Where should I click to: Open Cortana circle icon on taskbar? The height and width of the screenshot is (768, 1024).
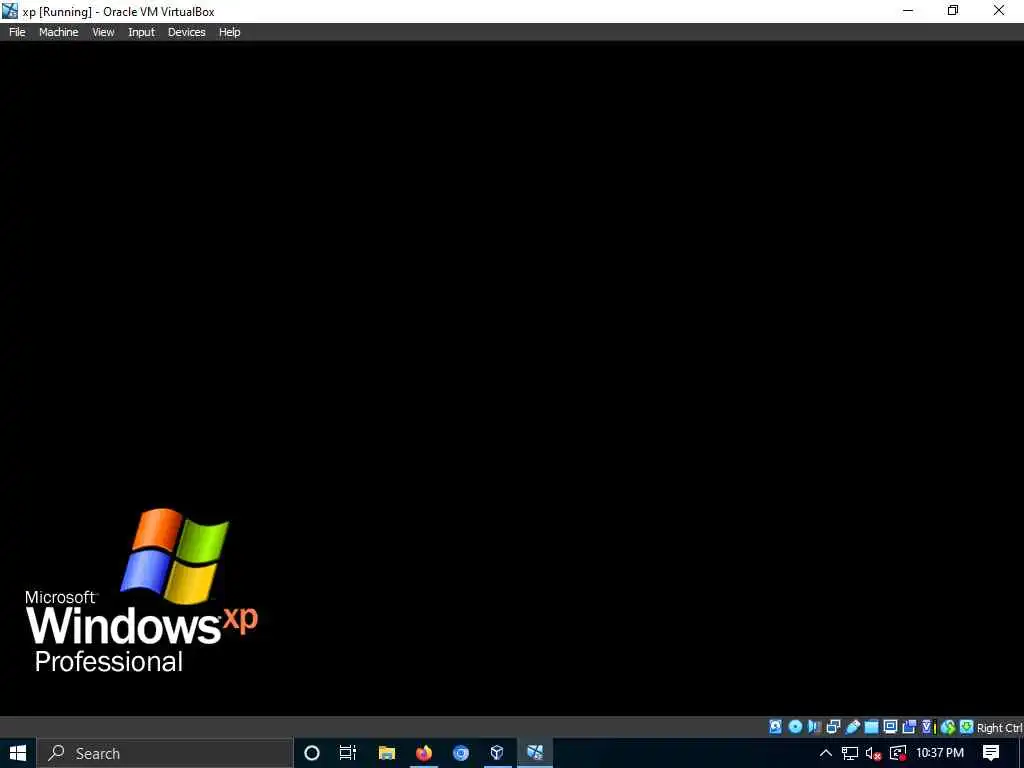click(x=312, y=753)
